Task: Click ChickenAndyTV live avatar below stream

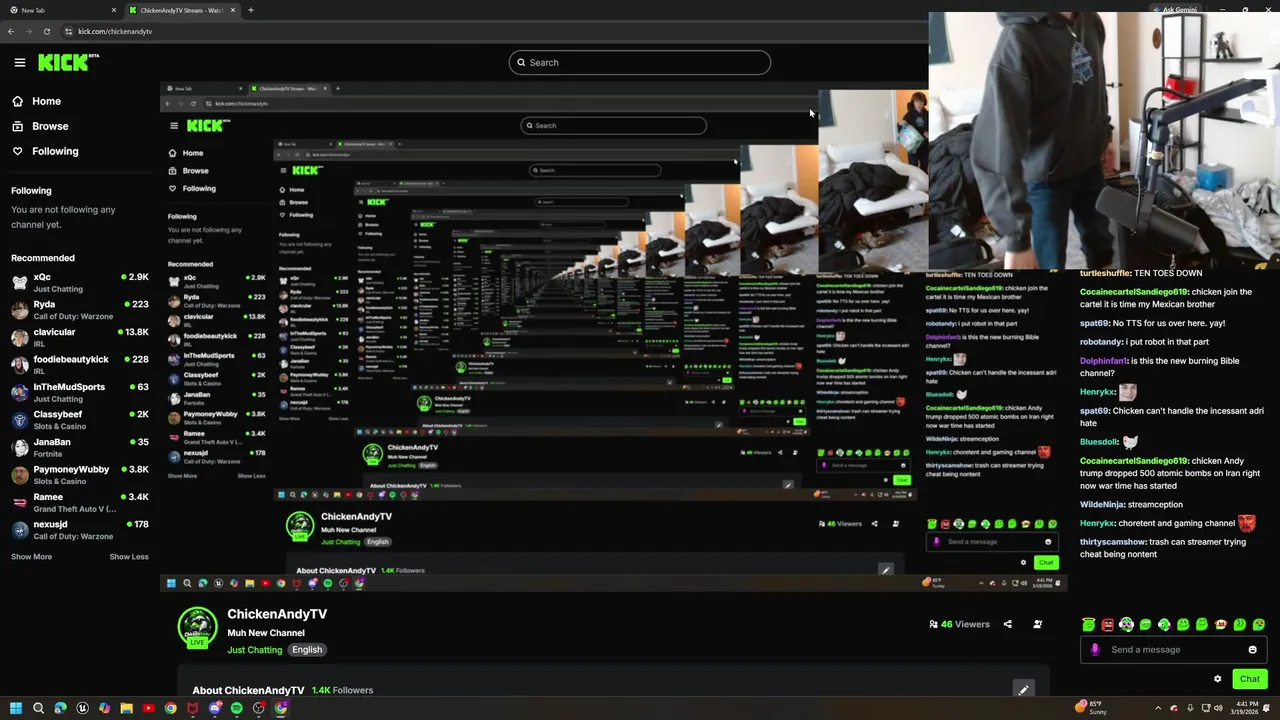Action: pyautogui.click(x=197, y=628)
